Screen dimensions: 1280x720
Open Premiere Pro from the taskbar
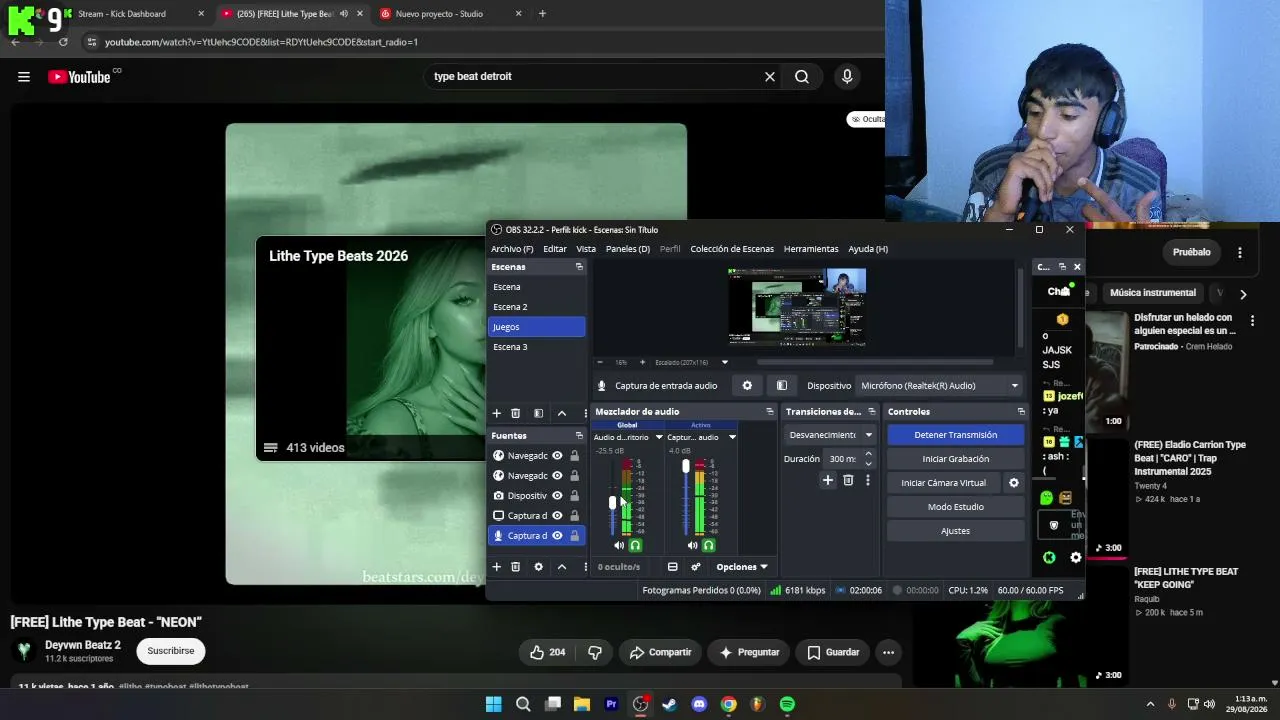(611, 704)
